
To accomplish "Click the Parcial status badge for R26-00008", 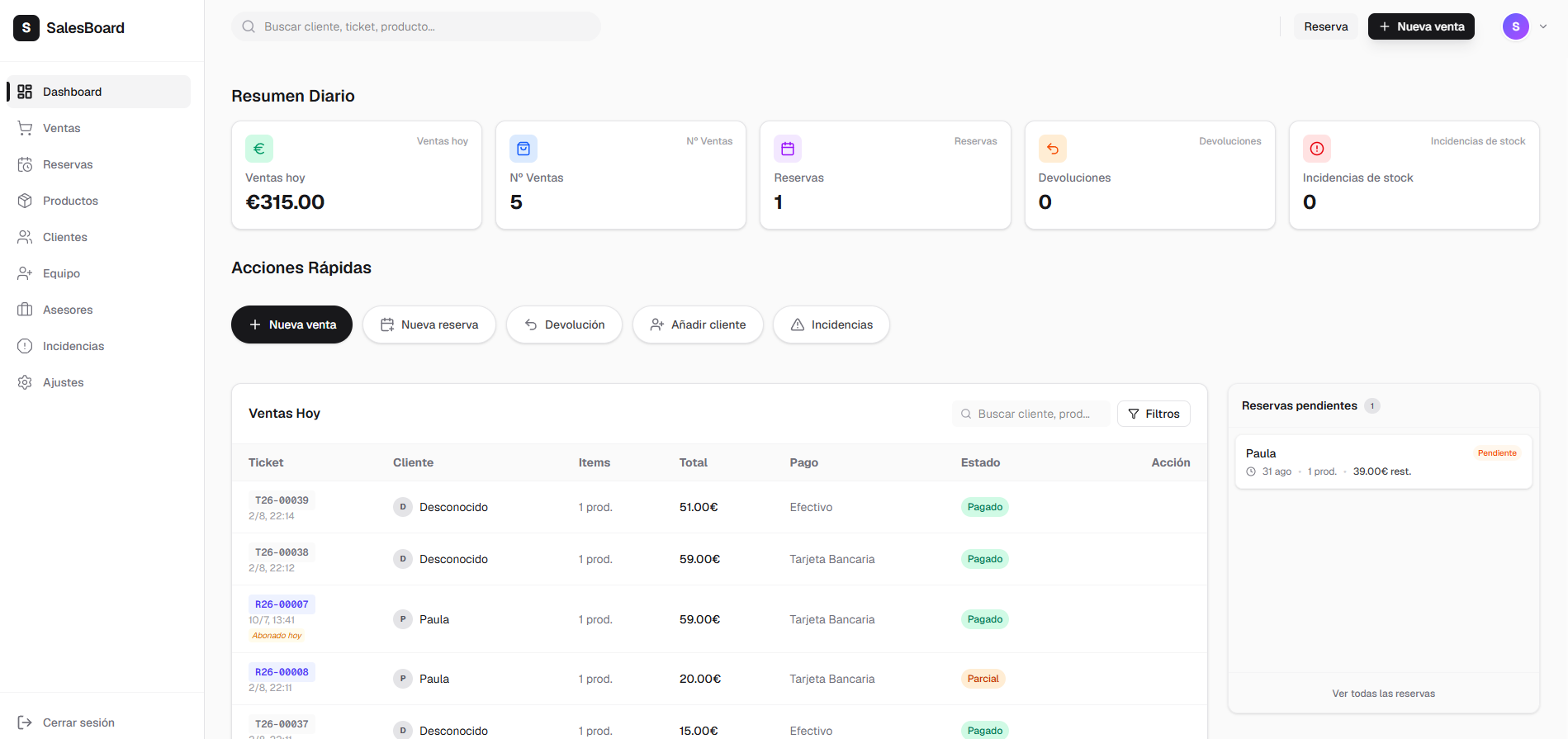I will coord(983,679).
